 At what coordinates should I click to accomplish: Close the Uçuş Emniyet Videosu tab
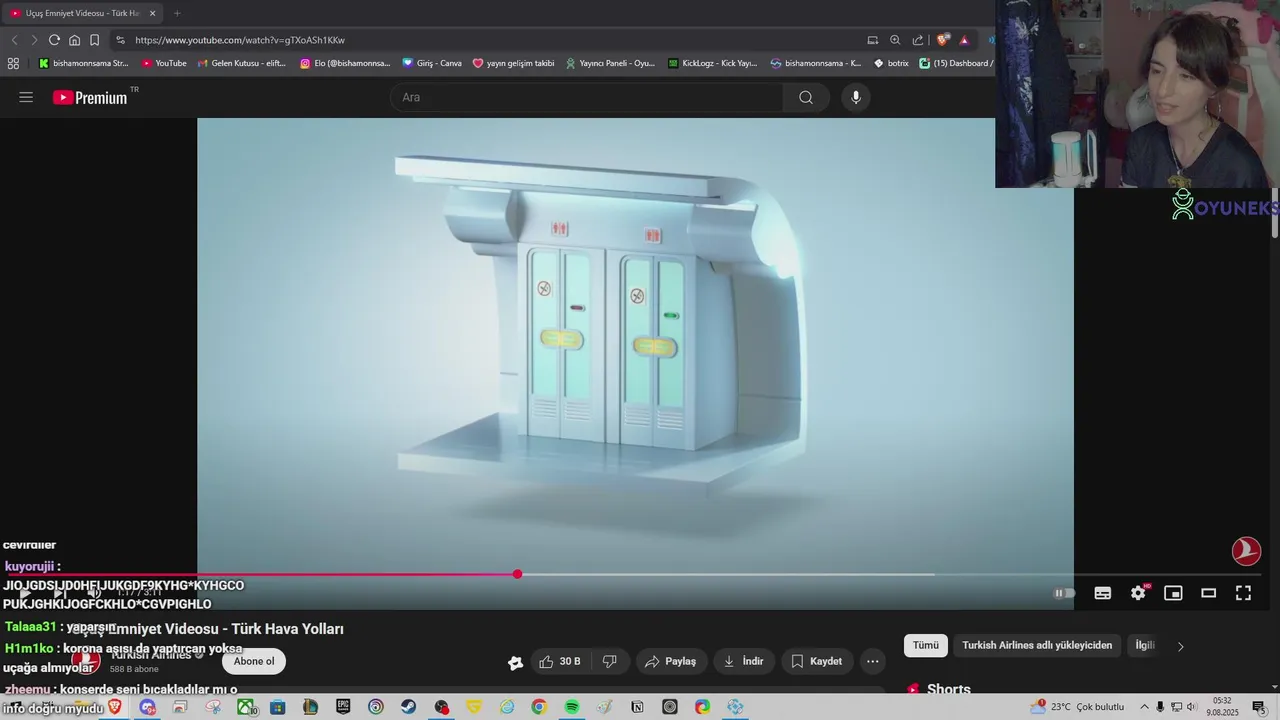point(152,13)
